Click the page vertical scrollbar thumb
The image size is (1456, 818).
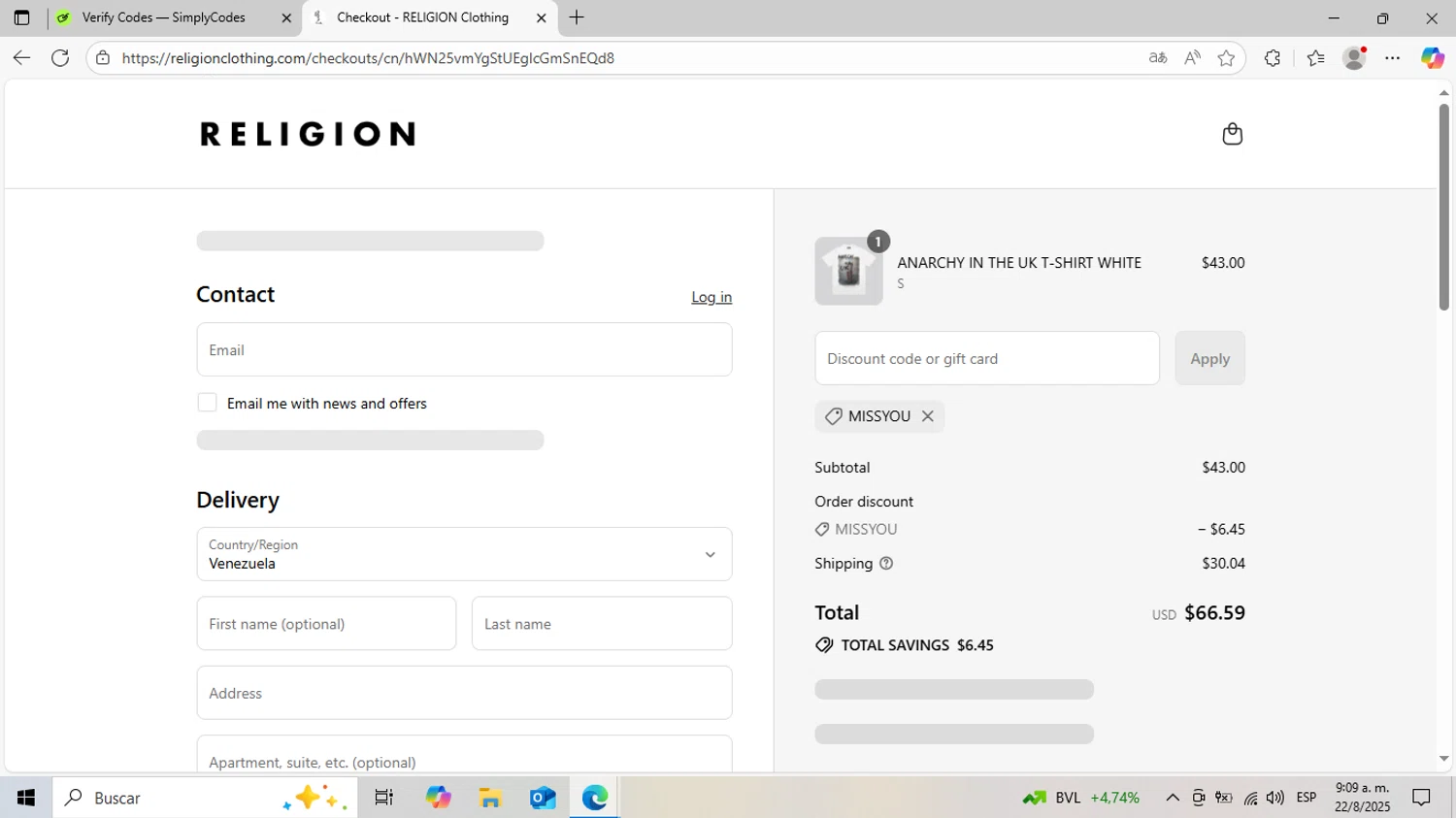click(1443, 206)
